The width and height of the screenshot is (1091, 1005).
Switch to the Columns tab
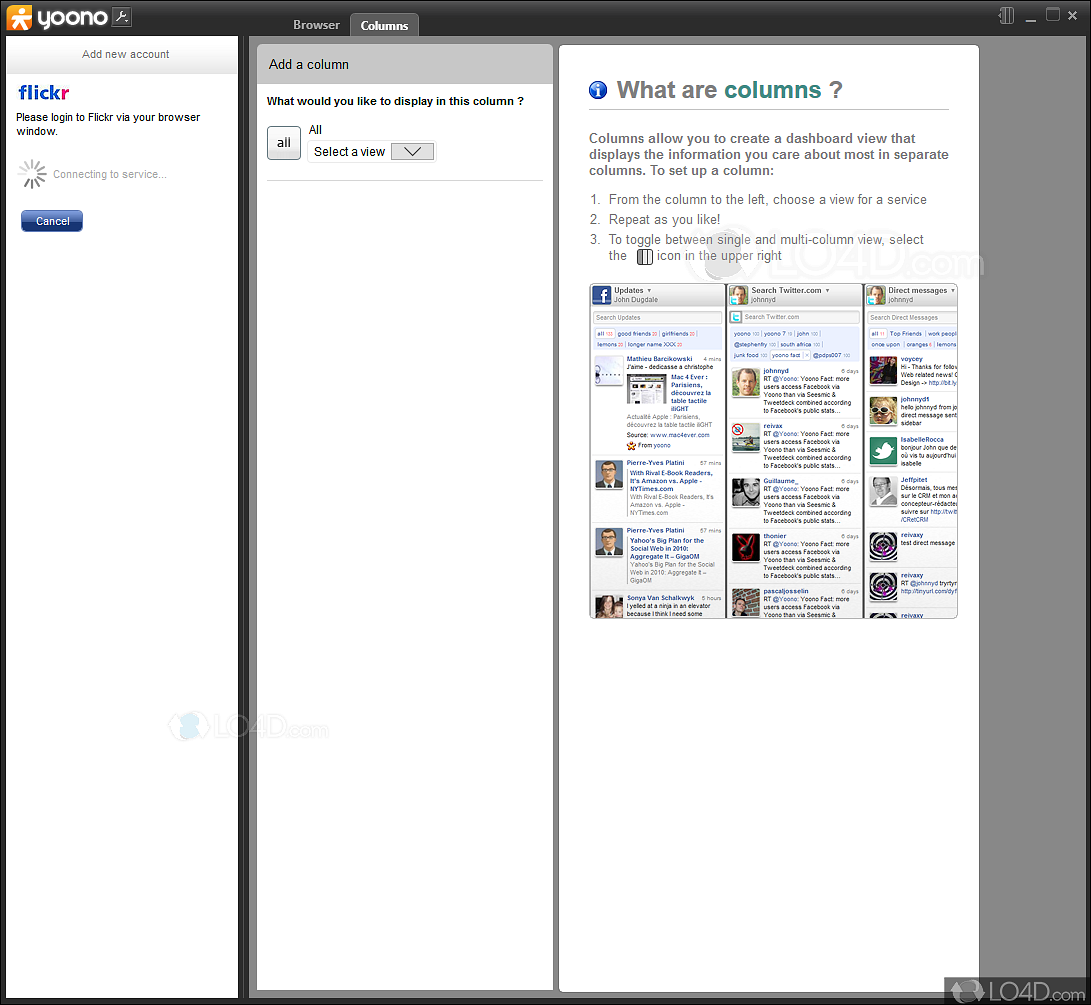coord(384,24)
